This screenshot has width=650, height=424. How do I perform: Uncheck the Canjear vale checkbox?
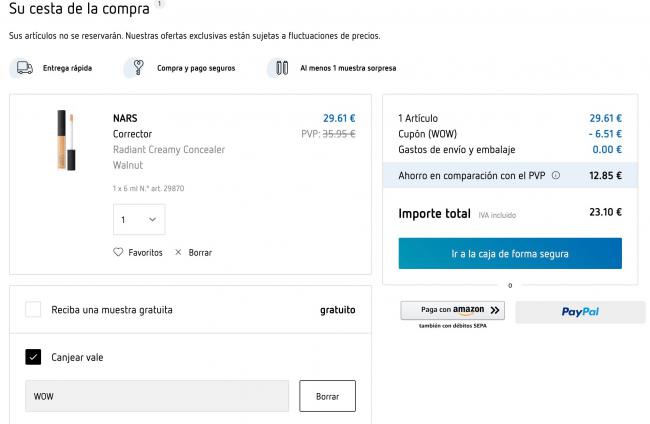[x=34, y=357]
